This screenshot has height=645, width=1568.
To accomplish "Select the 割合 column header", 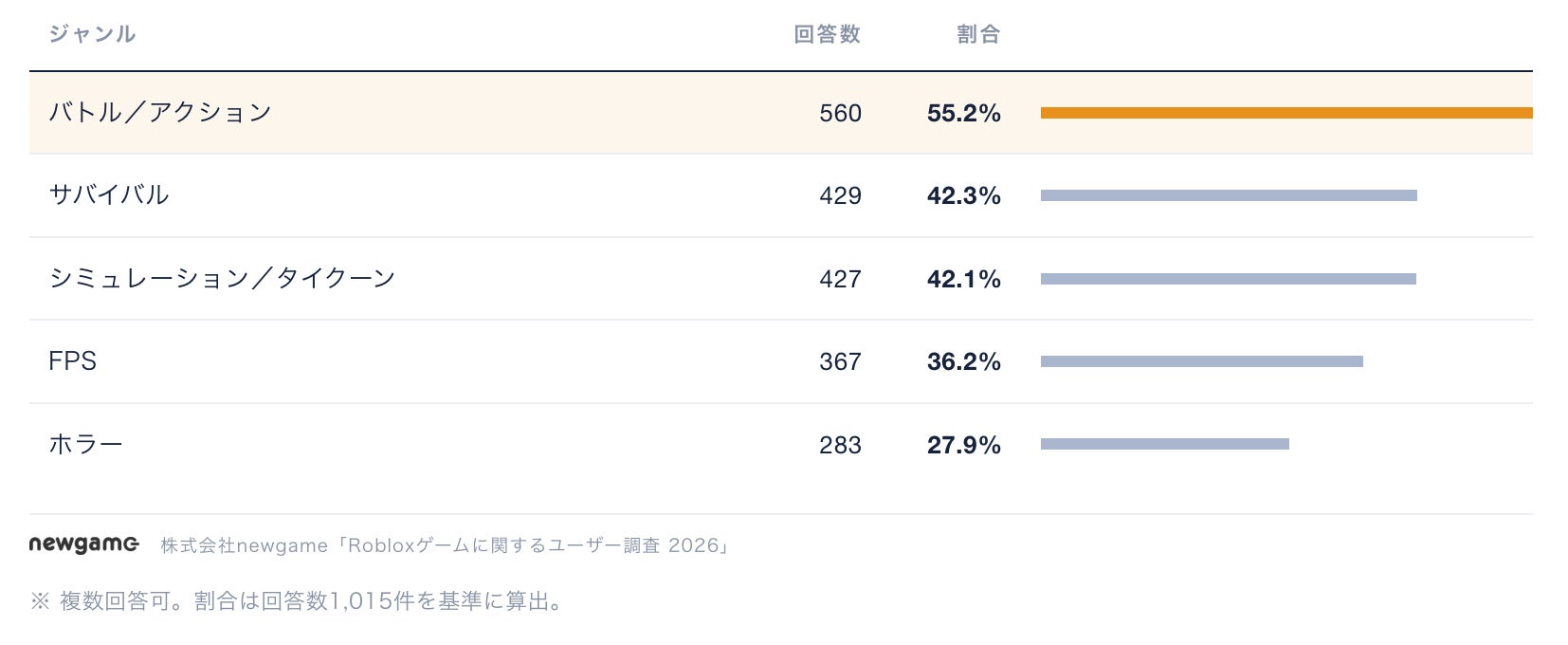I will pos(978,34).
